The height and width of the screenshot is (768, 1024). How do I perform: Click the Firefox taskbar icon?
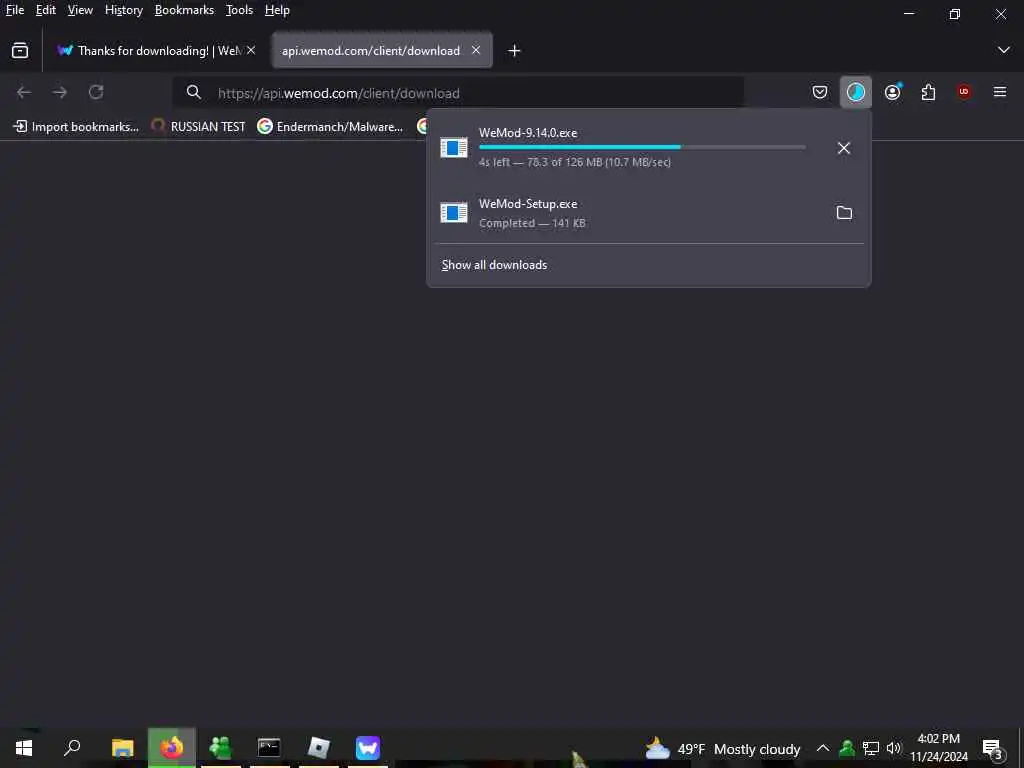172,747
